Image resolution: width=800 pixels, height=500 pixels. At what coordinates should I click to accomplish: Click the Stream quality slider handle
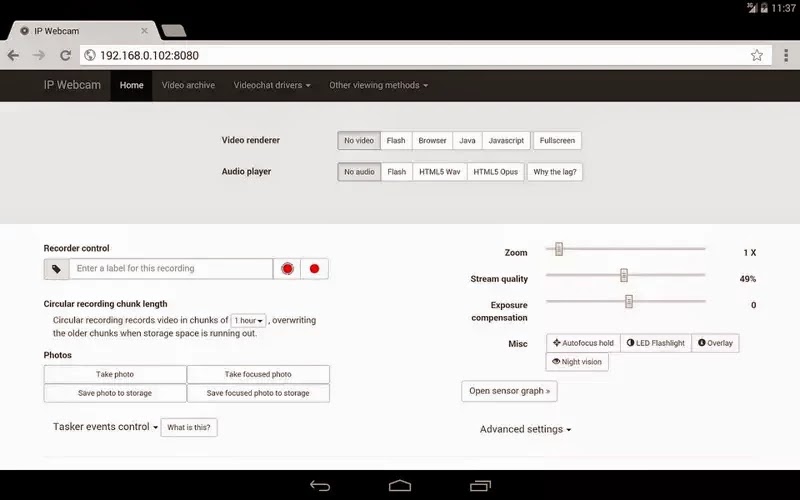623,275
